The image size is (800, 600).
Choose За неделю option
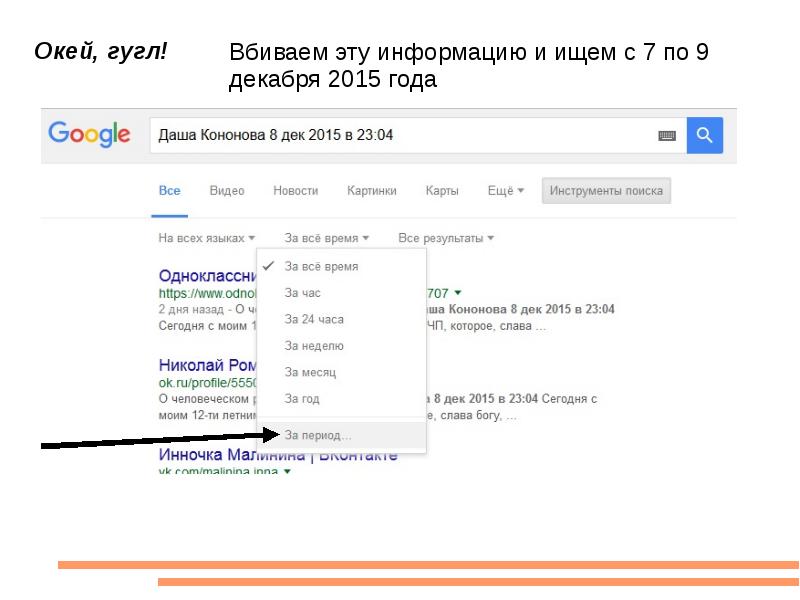click(x=341, y=346)
